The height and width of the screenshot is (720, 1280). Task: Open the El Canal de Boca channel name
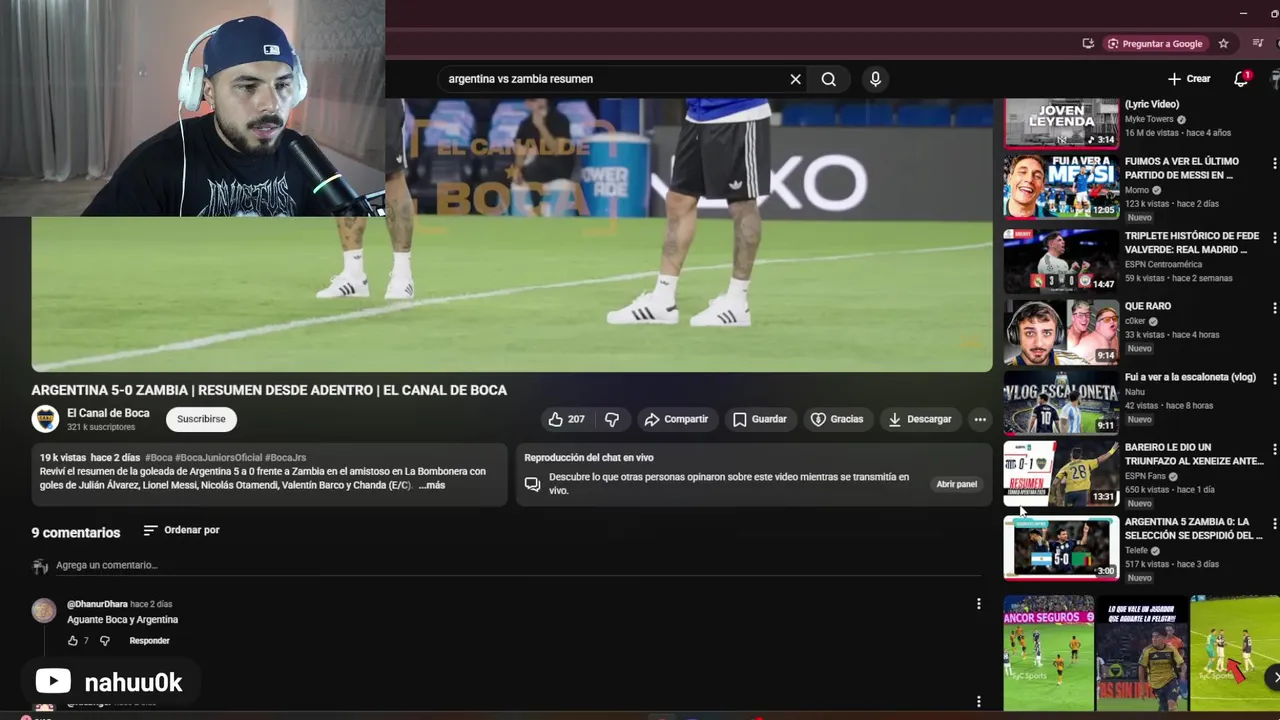click(108, 413)
